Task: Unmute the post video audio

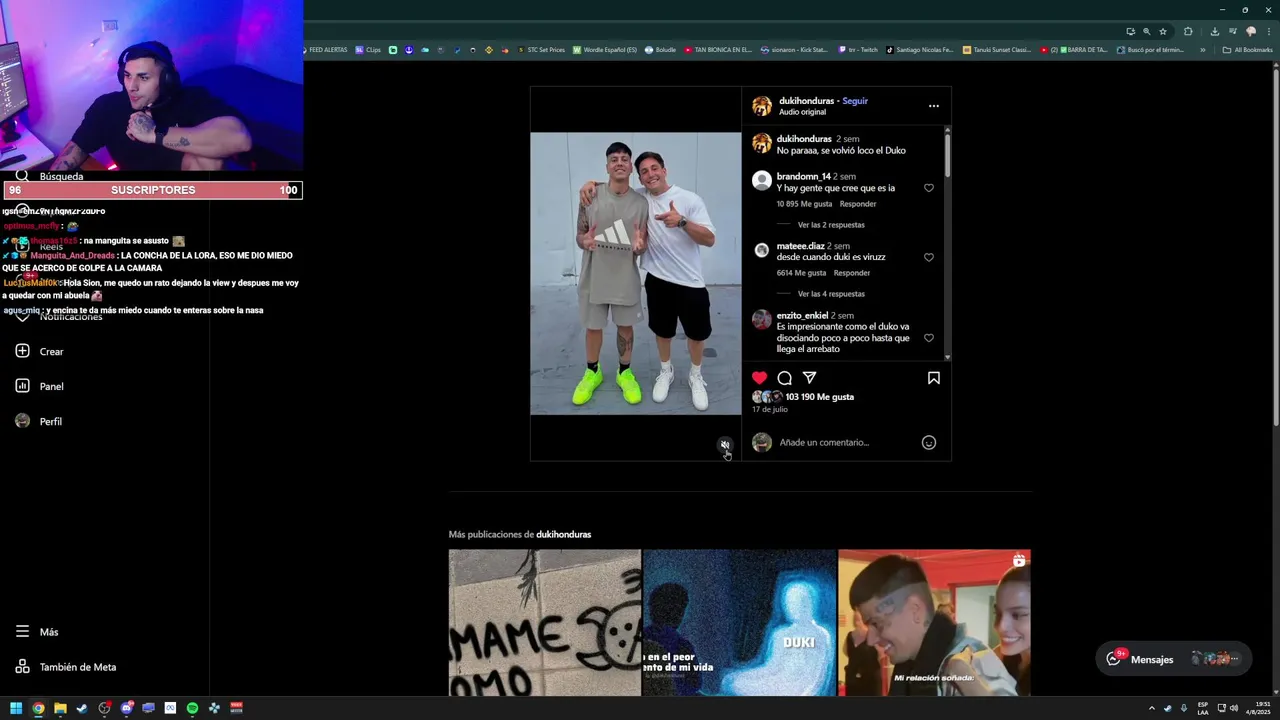Action: (725, 445)
